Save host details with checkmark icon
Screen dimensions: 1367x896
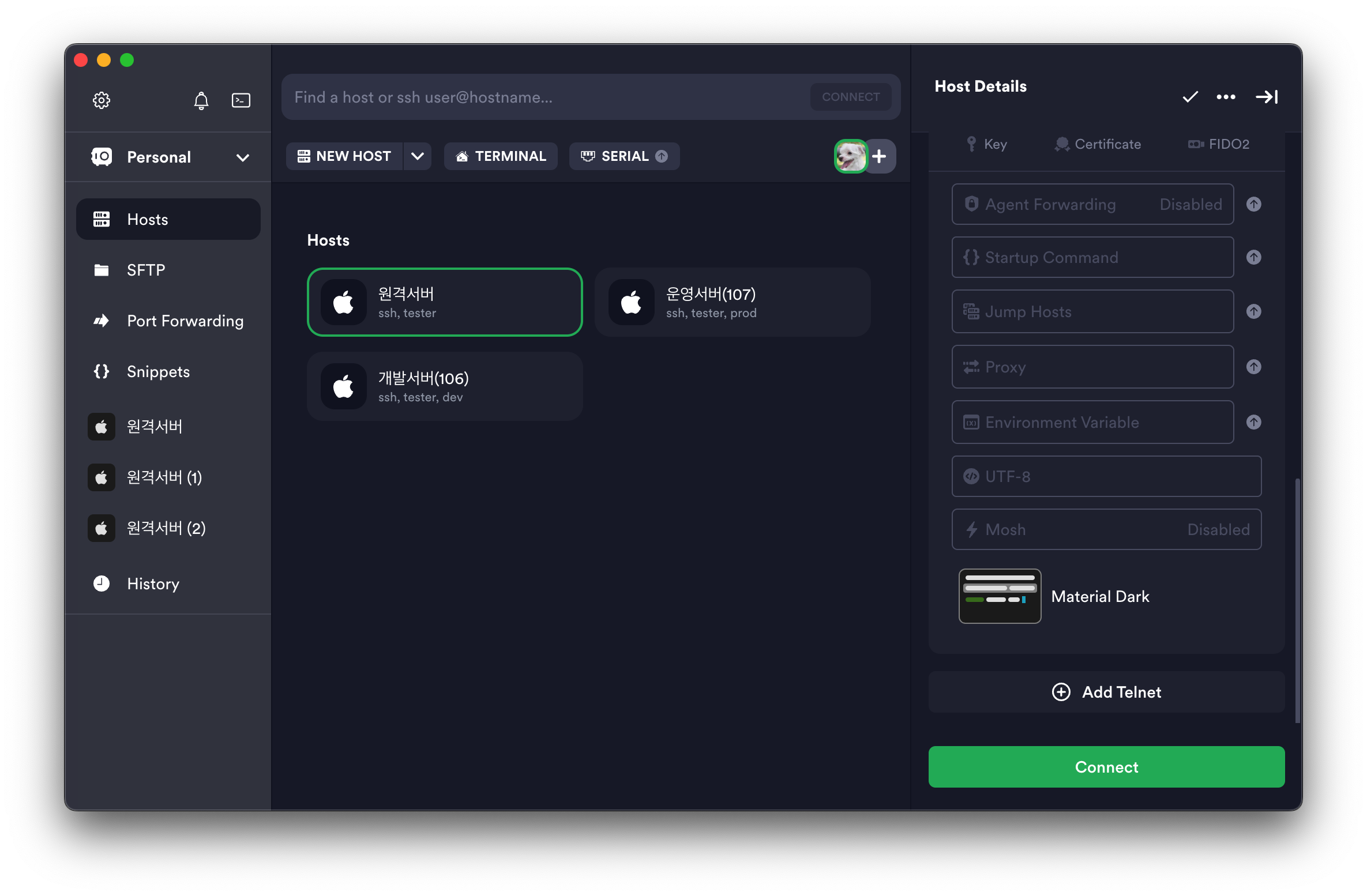point(1190,97)
